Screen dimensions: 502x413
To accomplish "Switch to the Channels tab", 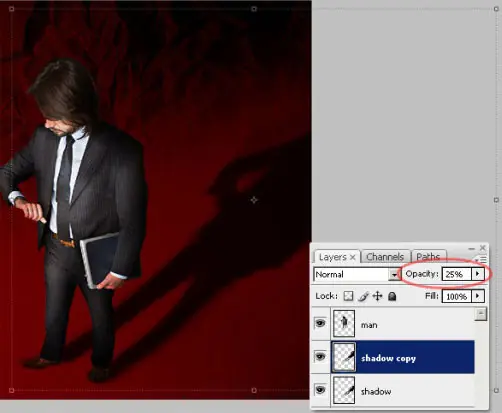I will click(x=385, y=257).
